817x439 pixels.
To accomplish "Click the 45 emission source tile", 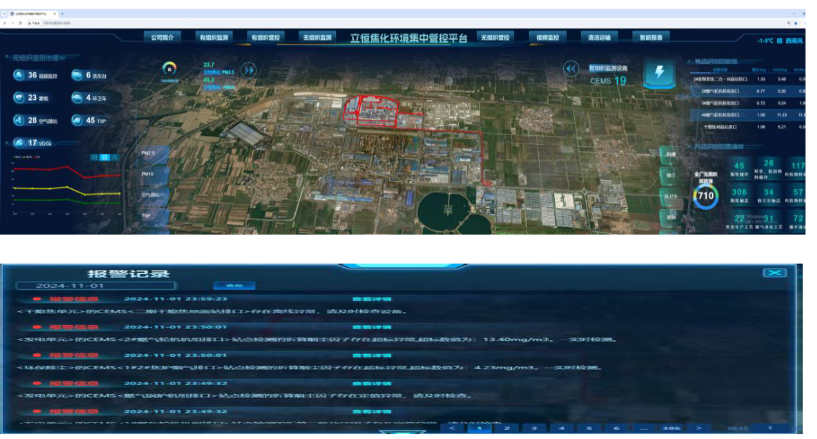I will (x=739, y=169).
